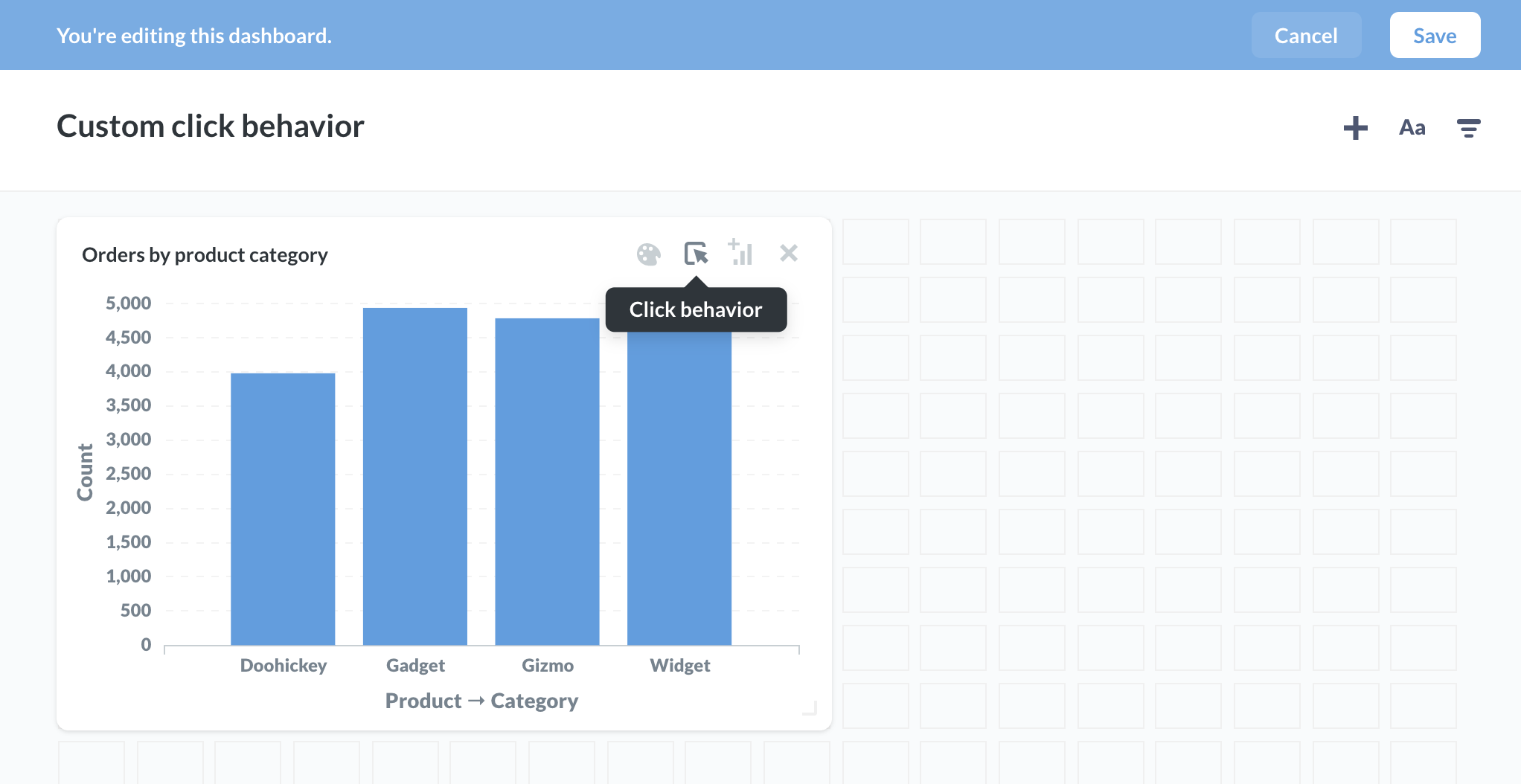Image resolution: width=1521 pixels, height=784 pixels.
Task: Click the 'You're editing this dashboard' banner text
Action: pos(194,36)
